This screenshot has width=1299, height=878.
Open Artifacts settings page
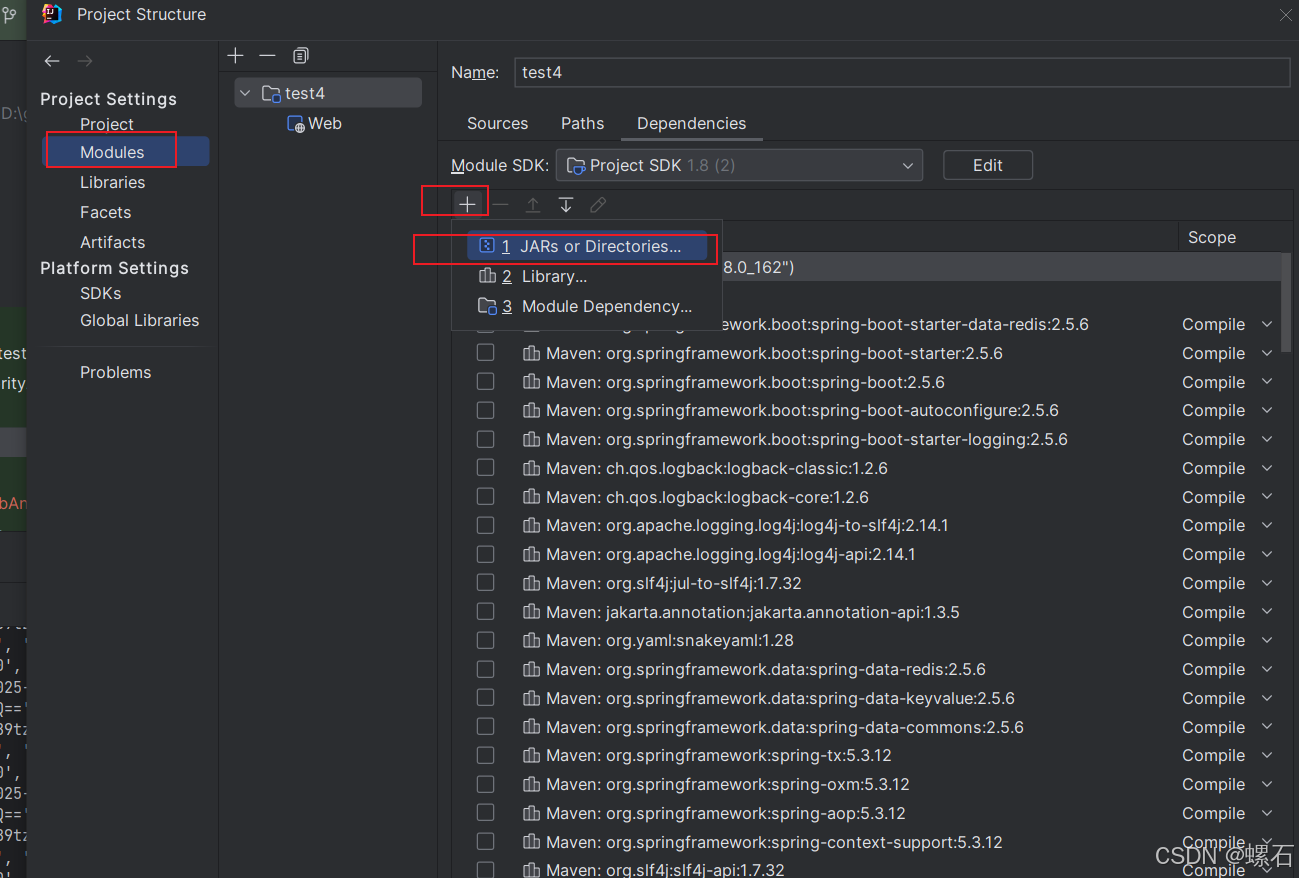(112, 242)
